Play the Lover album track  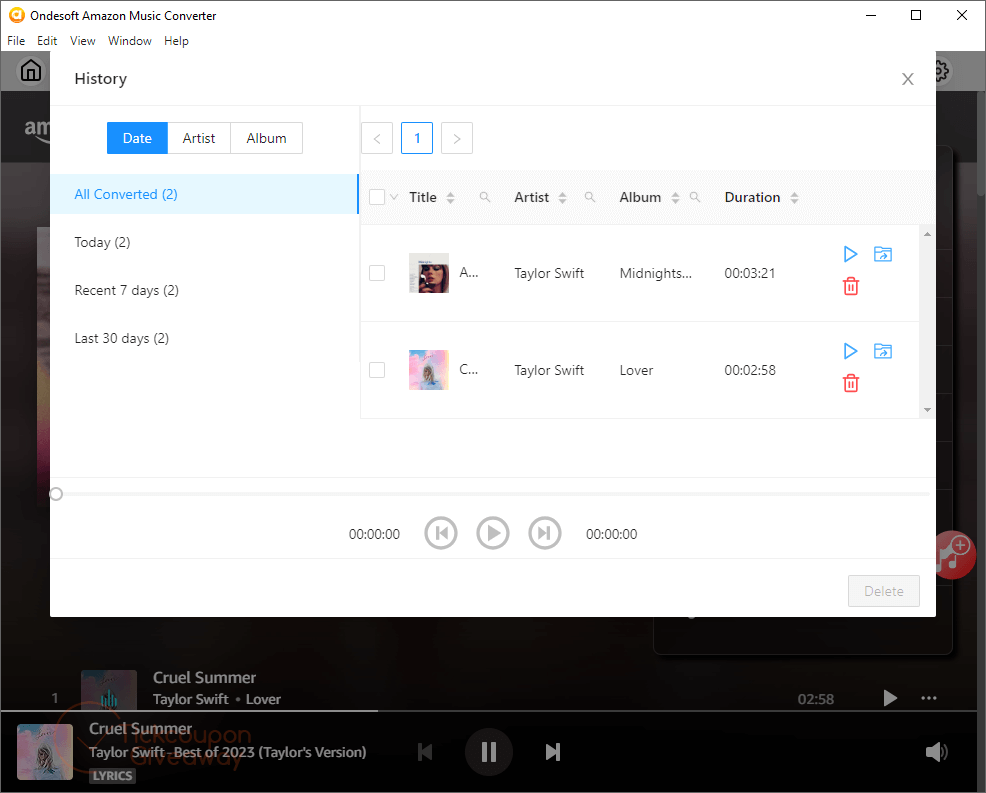[x=850, y=351]
